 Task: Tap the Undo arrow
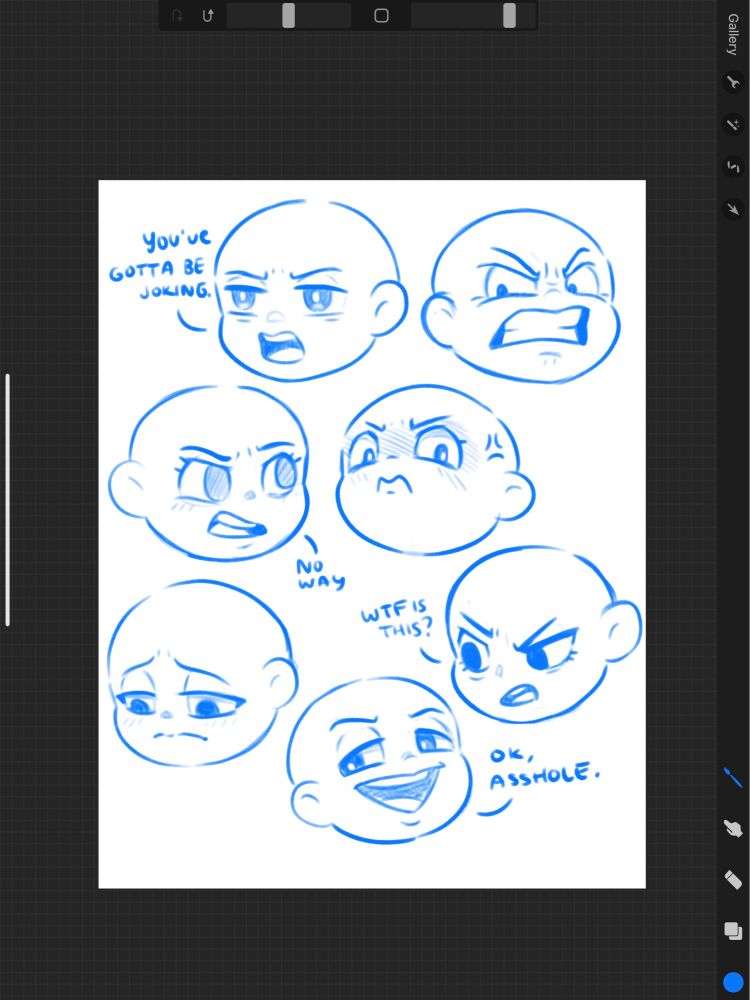tap(208, 16)
